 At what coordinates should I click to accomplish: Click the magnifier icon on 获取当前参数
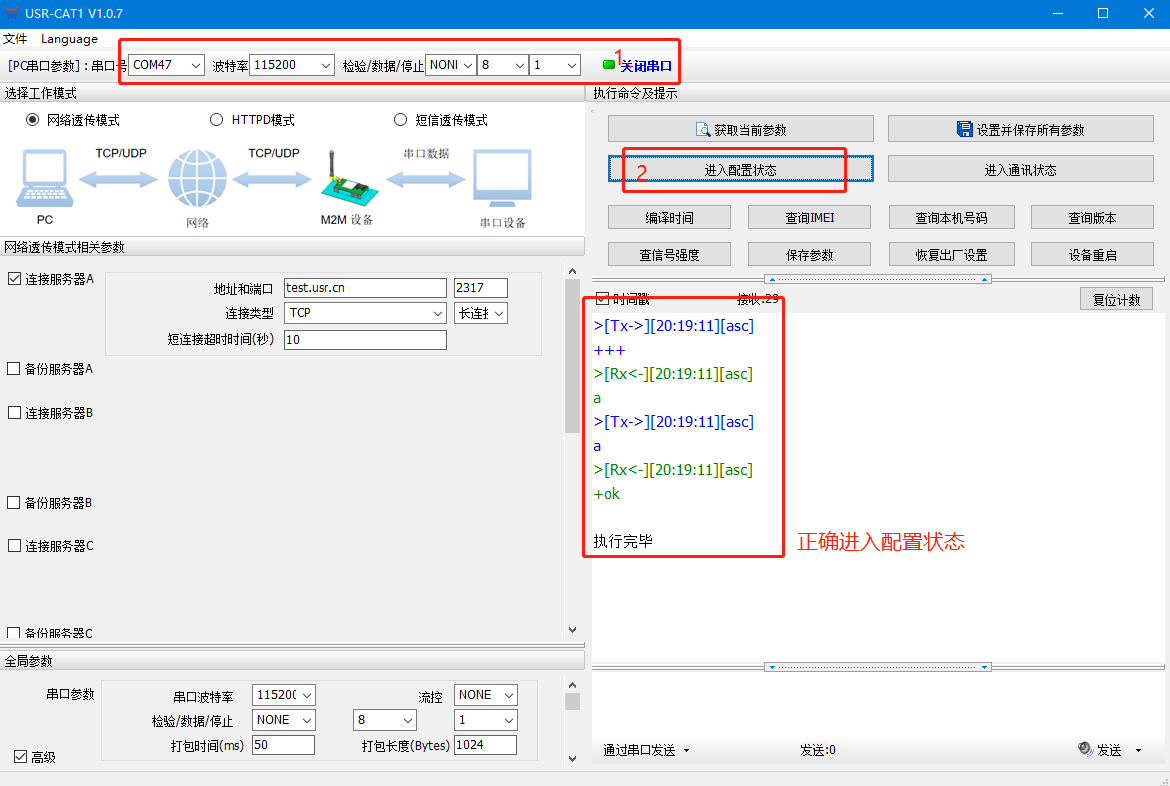click(x=703, y=129)
